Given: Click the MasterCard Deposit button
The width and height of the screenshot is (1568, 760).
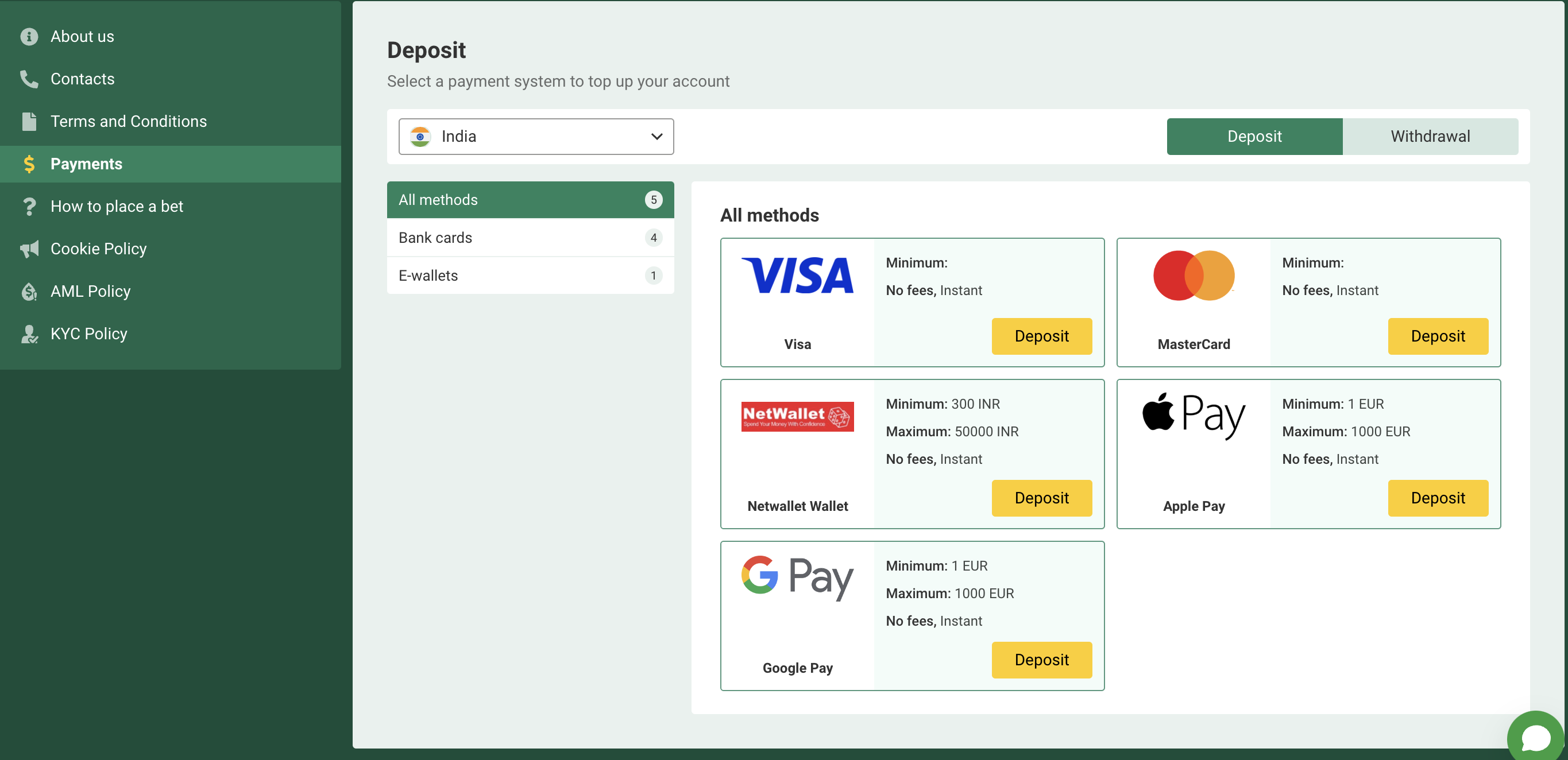Looking at the screenshot, I should tap(1438, 336).
